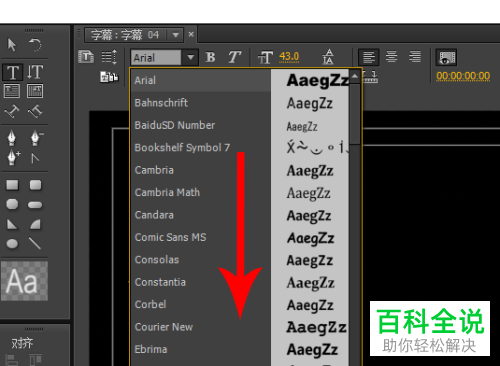The width and height of the screenshot is (500, 366).
Task: Align text to the right
Action: (x=415, y=57)
